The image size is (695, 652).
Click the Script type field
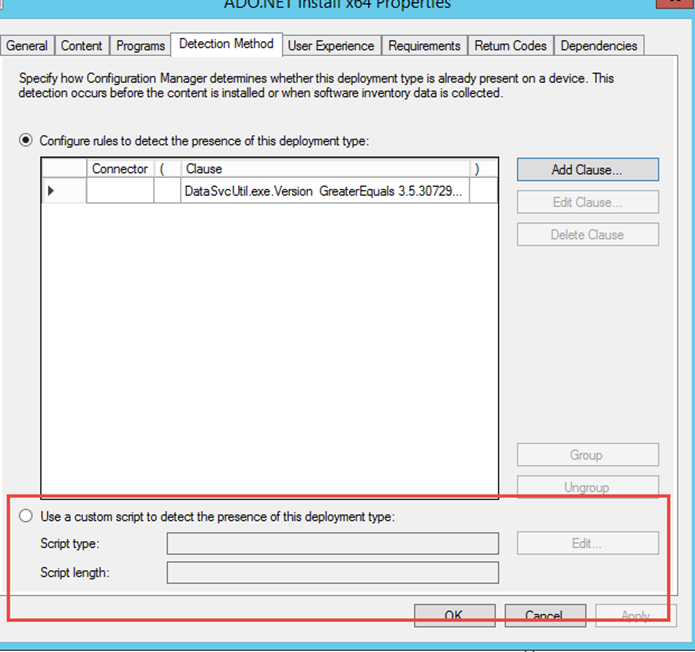coord(332,544)
